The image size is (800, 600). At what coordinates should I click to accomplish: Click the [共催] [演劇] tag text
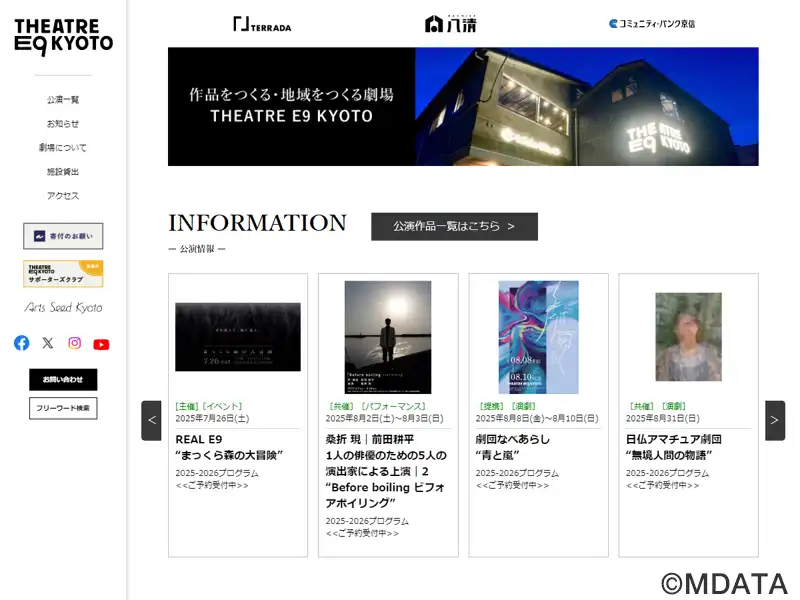point(657,406)
